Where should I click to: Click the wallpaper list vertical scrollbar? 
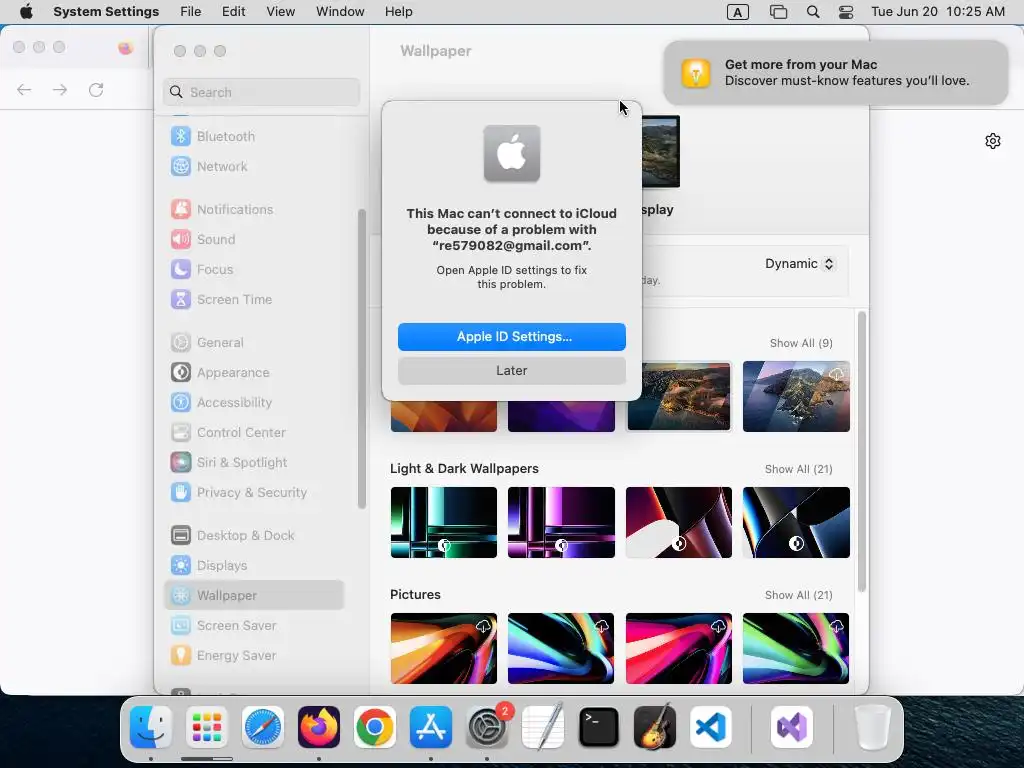[x=862, y=452]
